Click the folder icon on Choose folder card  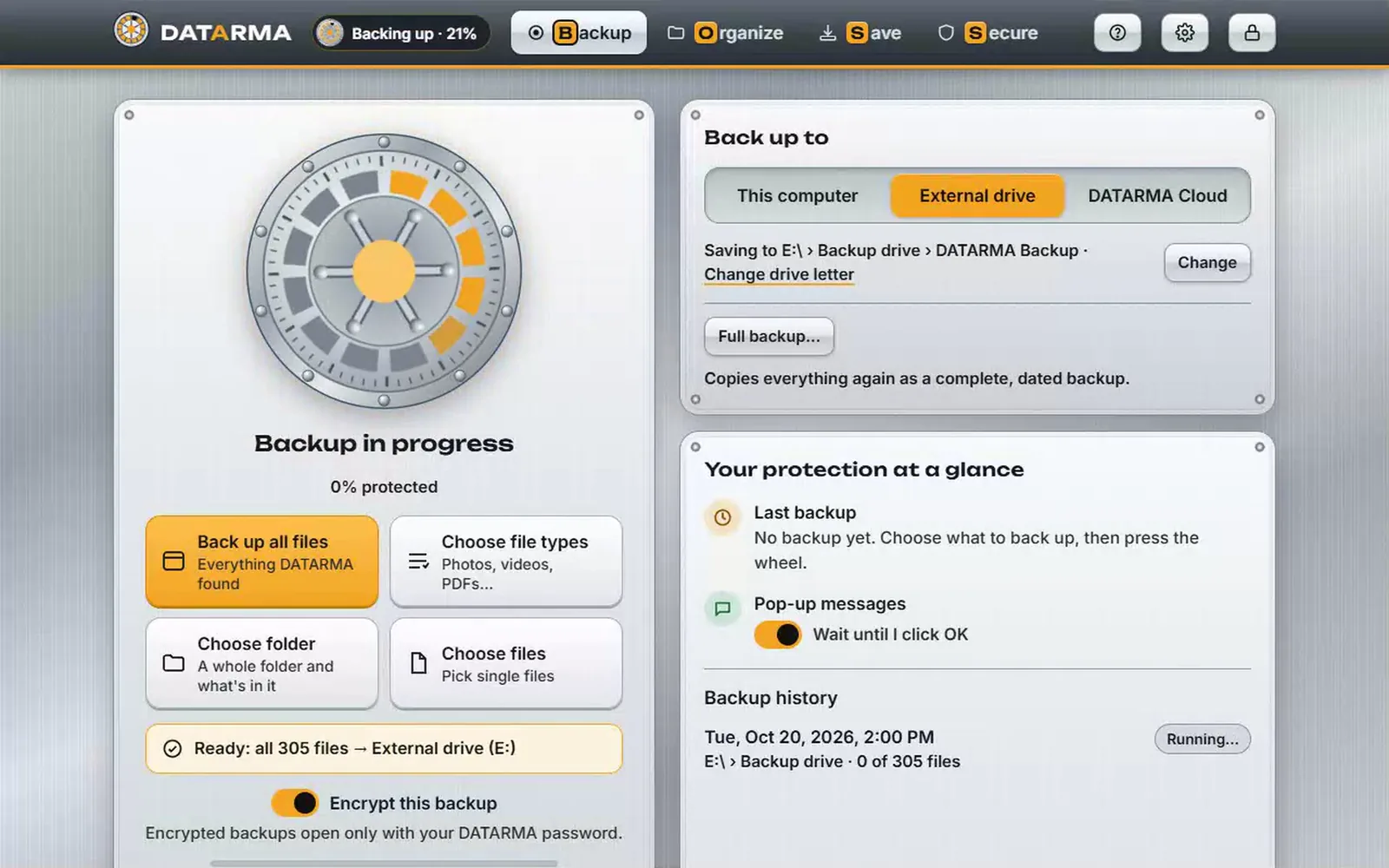[x=174, y=663]
